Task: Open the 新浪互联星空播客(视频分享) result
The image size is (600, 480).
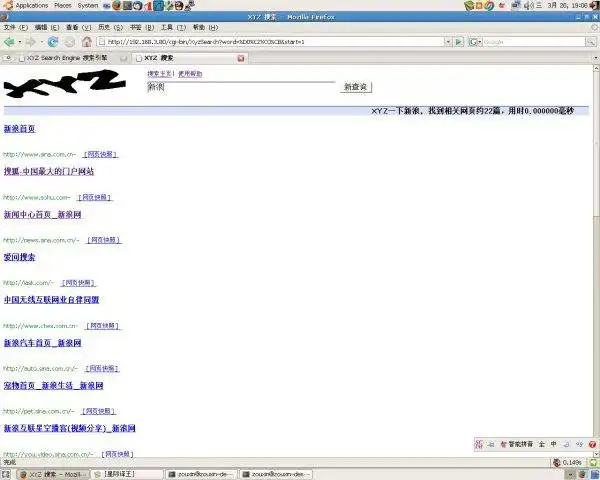Action: pos(70,428)
